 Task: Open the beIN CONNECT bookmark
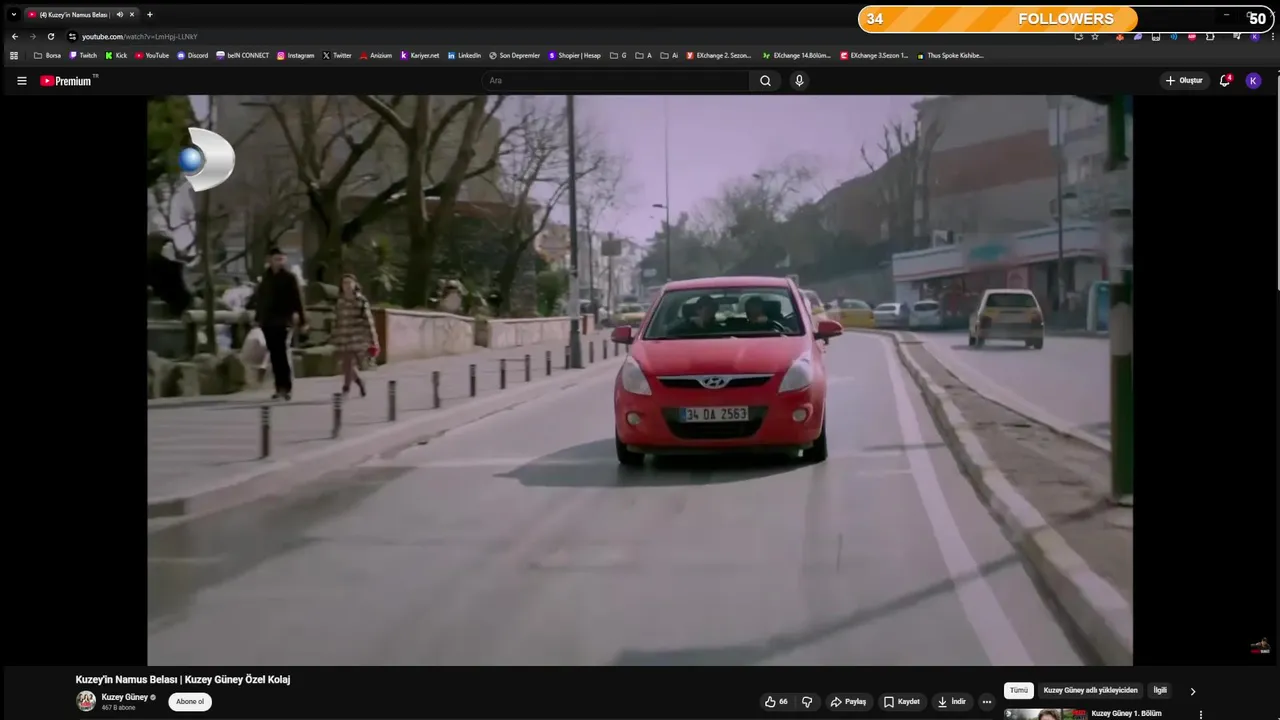(x=242, y=56)
